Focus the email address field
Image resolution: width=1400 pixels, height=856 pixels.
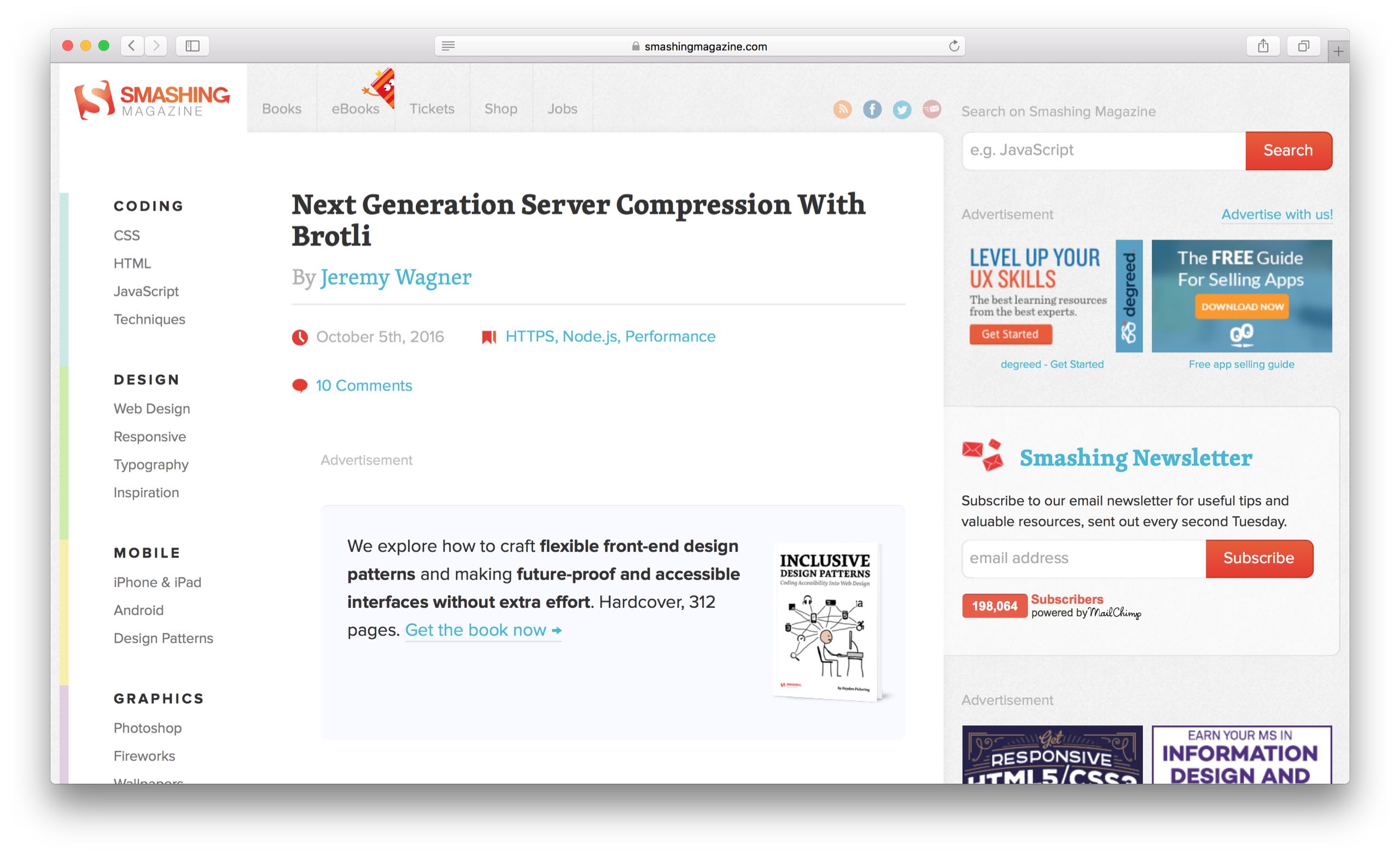1083,558
